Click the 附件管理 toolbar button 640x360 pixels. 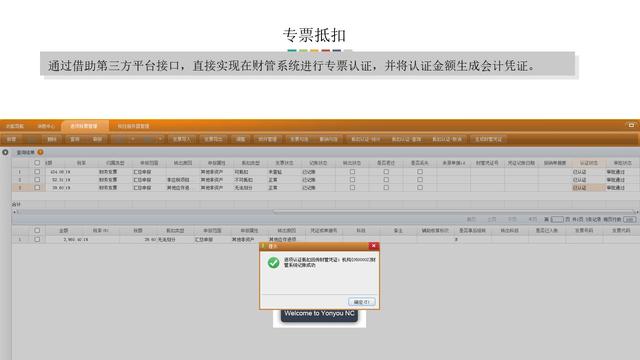(x=268, y=139)
